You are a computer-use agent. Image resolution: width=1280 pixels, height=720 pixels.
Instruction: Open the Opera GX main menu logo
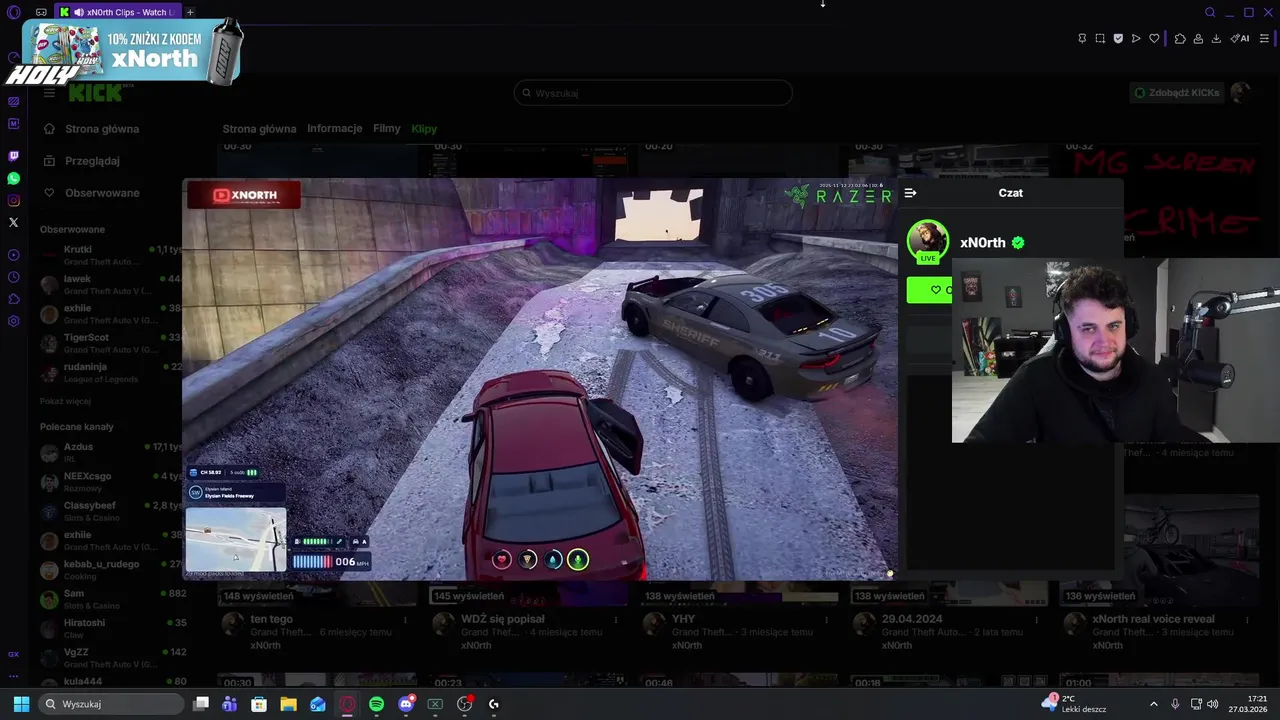[x=13, y=12]
